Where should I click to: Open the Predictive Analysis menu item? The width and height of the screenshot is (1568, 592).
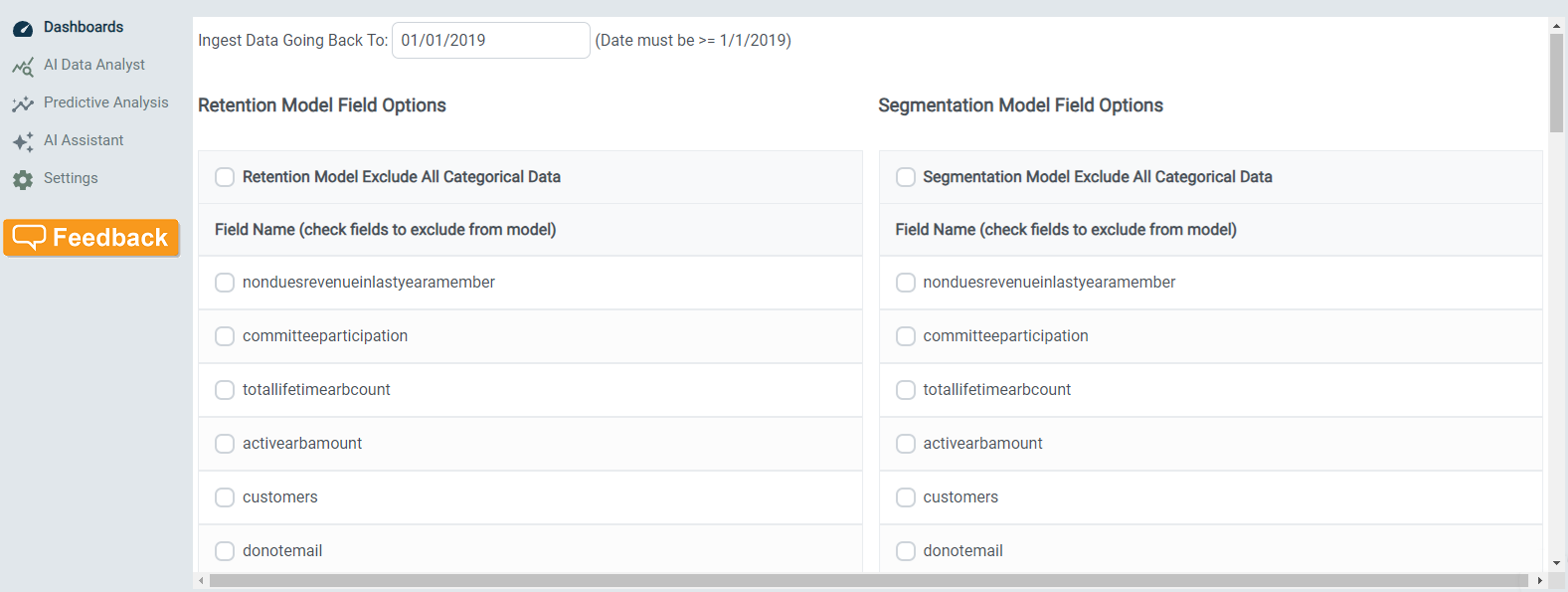point(106,102)
